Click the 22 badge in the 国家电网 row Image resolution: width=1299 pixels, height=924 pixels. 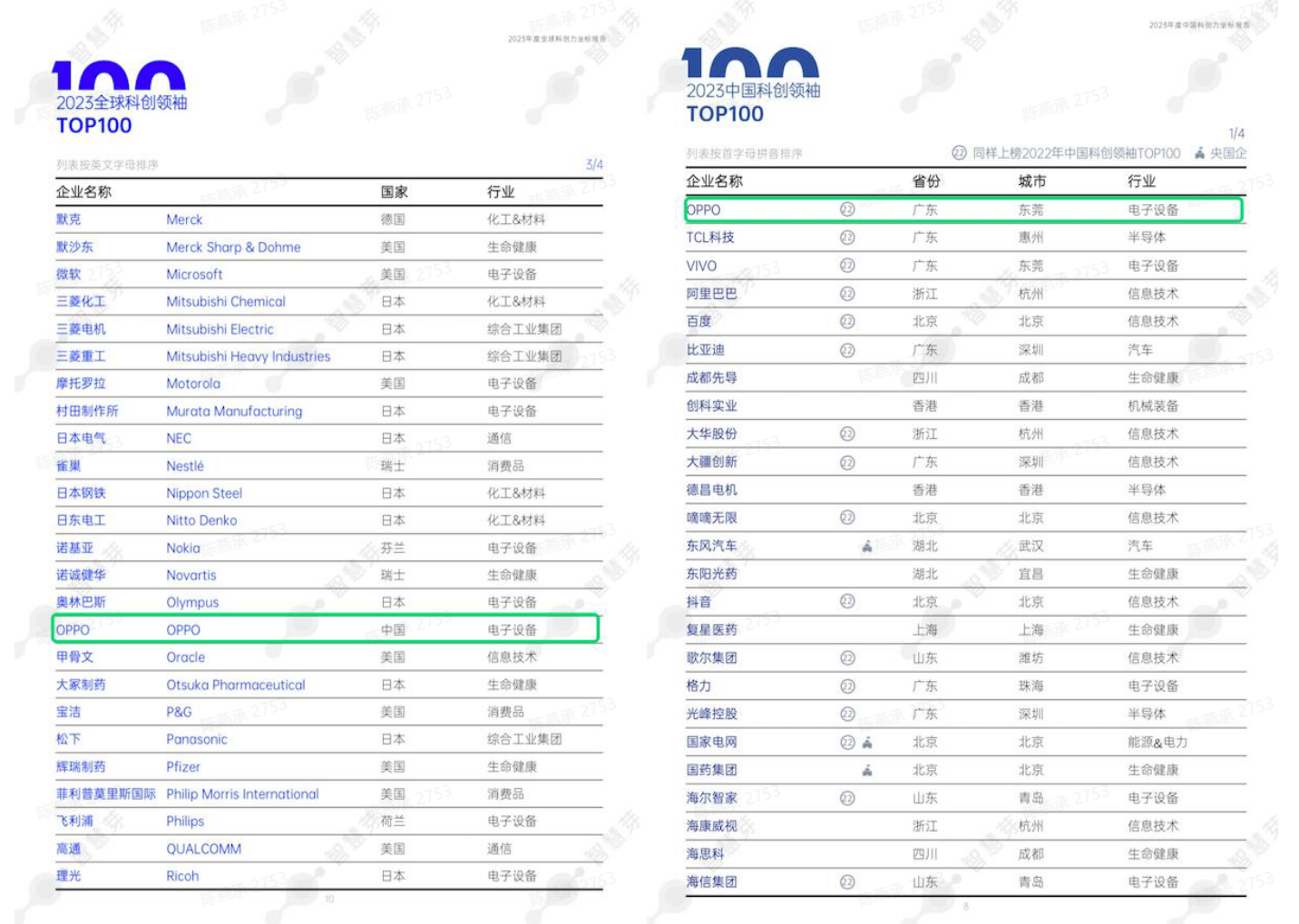pyautogui.click(x=847, y=743)
